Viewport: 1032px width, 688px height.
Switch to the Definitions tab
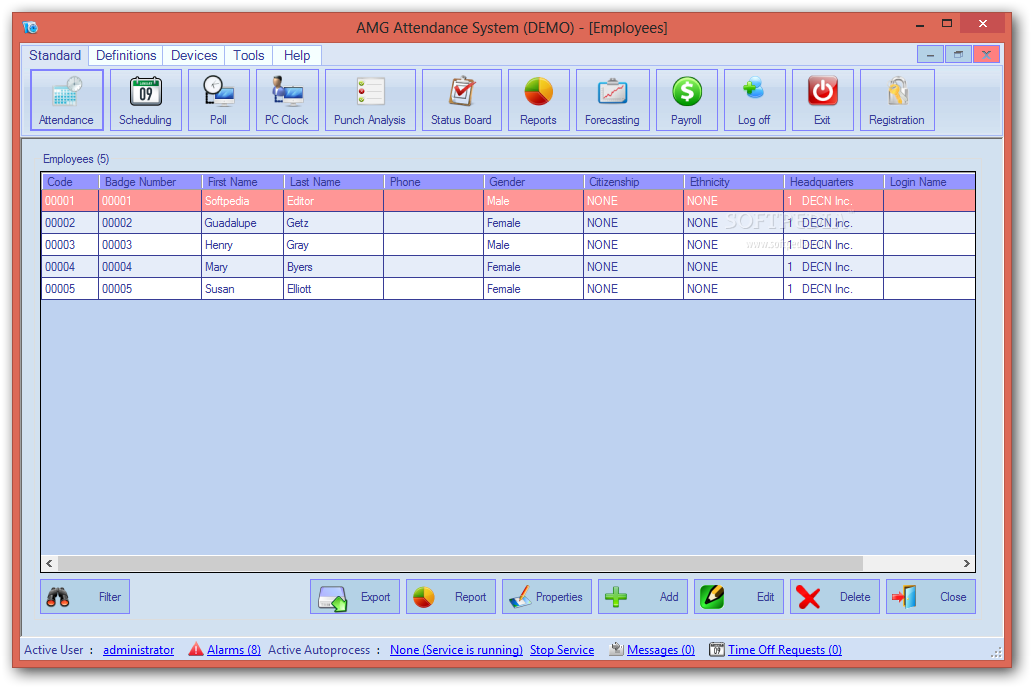point(126,55)
